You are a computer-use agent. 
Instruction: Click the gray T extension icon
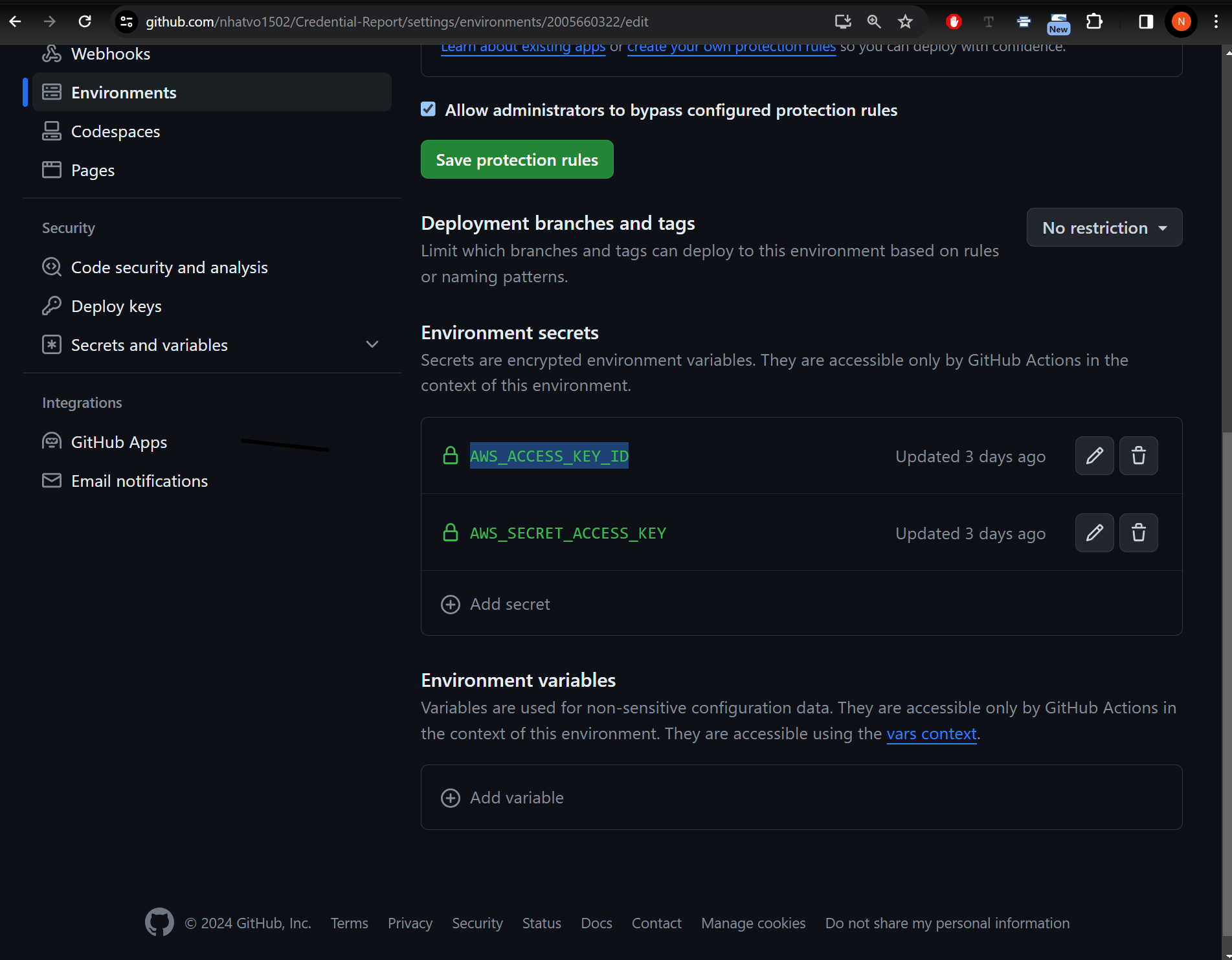(989, 21)
